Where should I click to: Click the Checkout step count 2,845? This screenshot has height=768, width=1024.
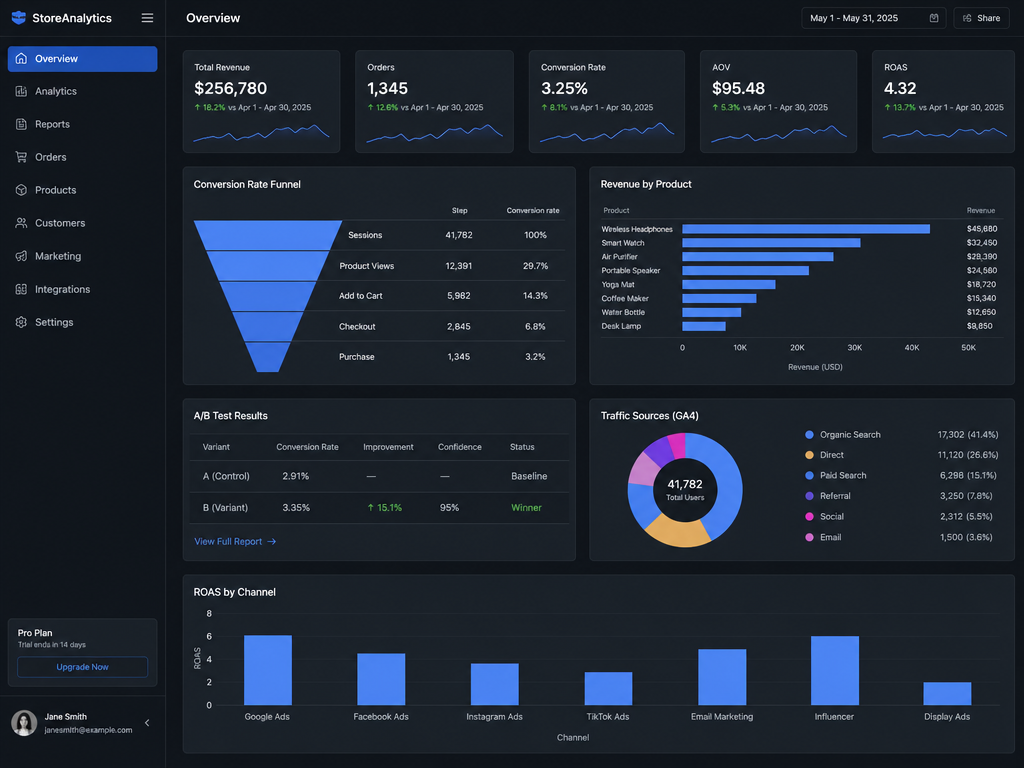[458, 327]
